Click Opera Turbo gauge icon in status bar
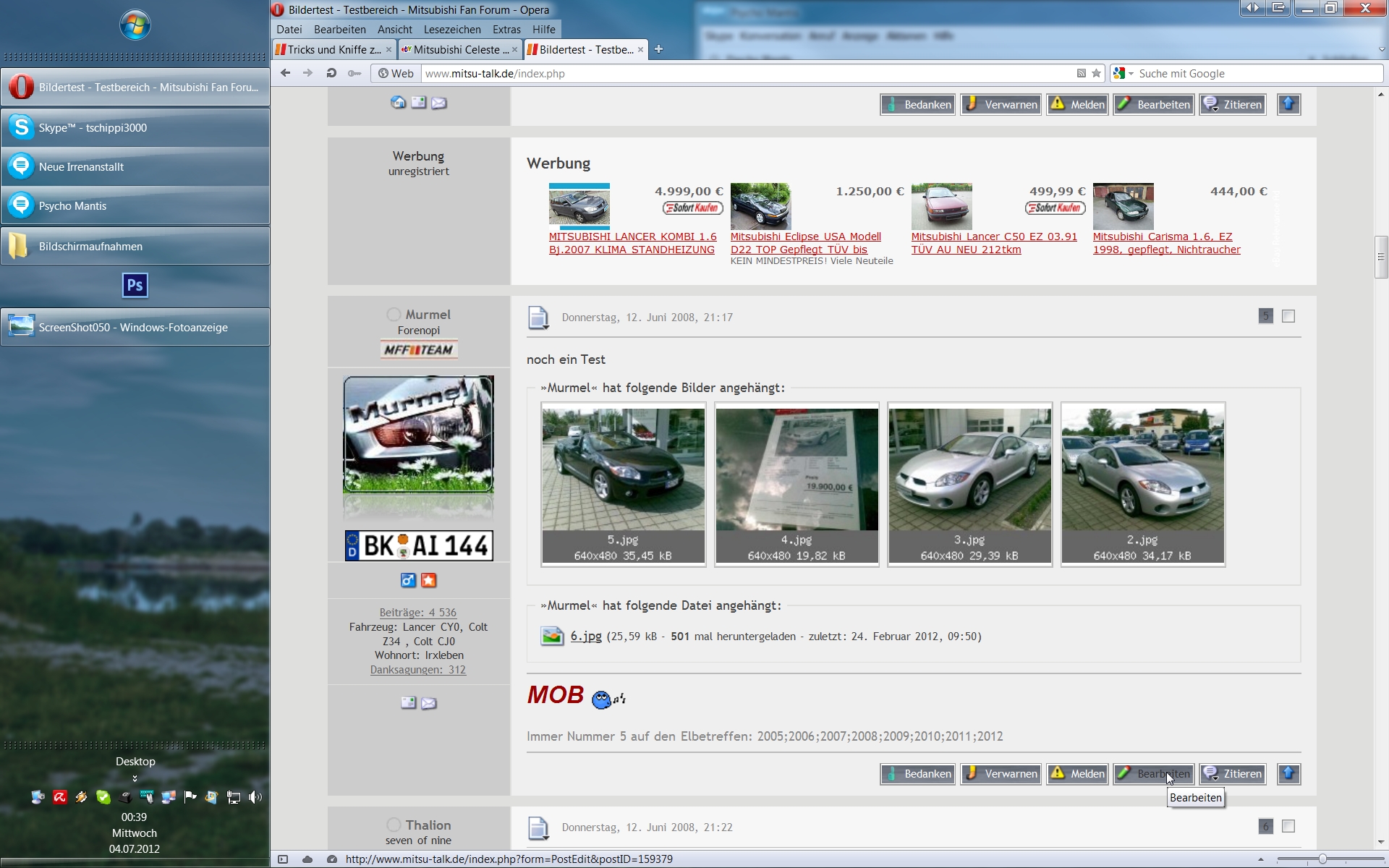This screenshot has height=868, width=1389. (331, 859)
